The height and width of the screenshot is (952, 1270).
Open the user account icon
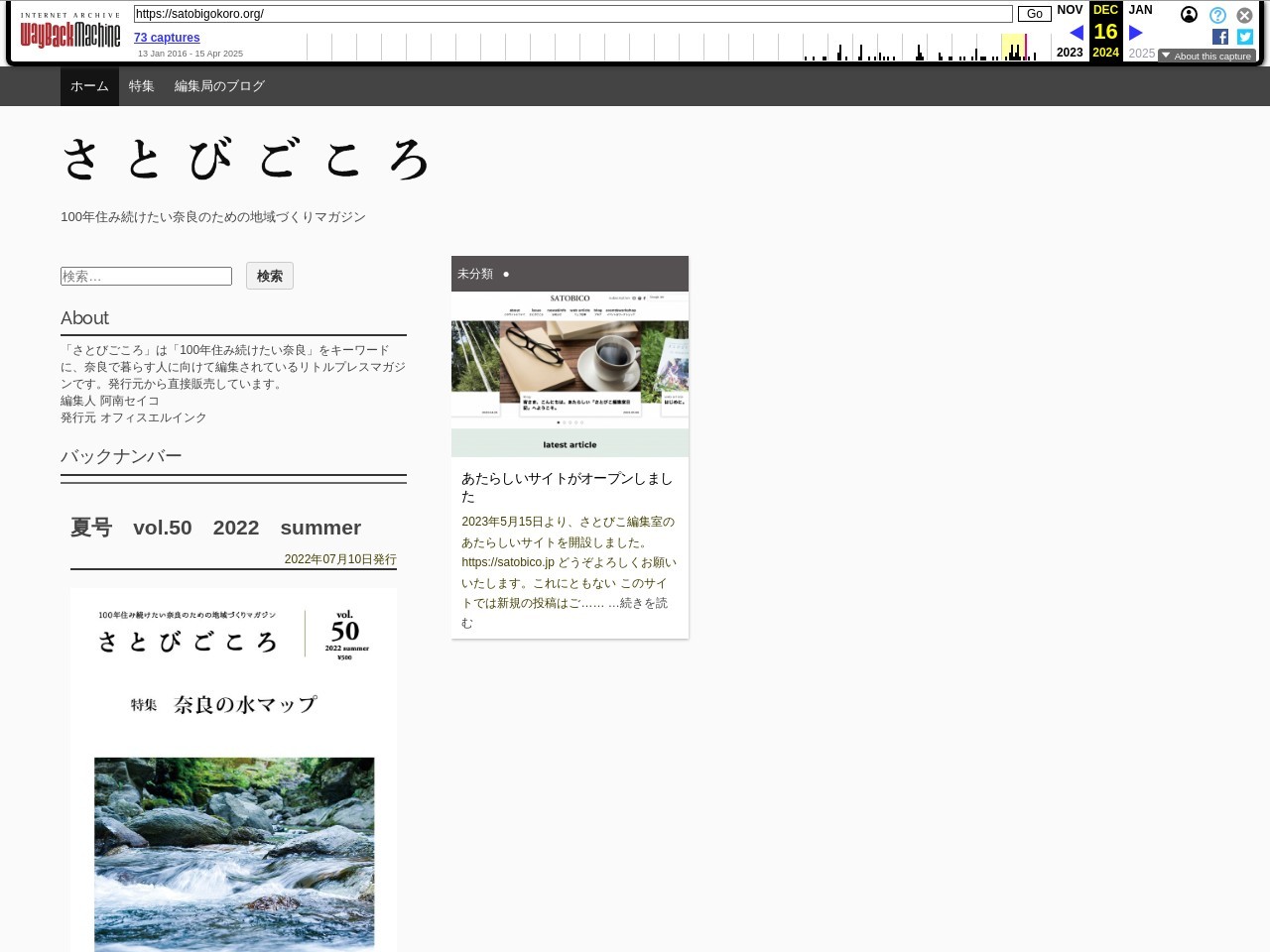click(x=1189, y=15)
